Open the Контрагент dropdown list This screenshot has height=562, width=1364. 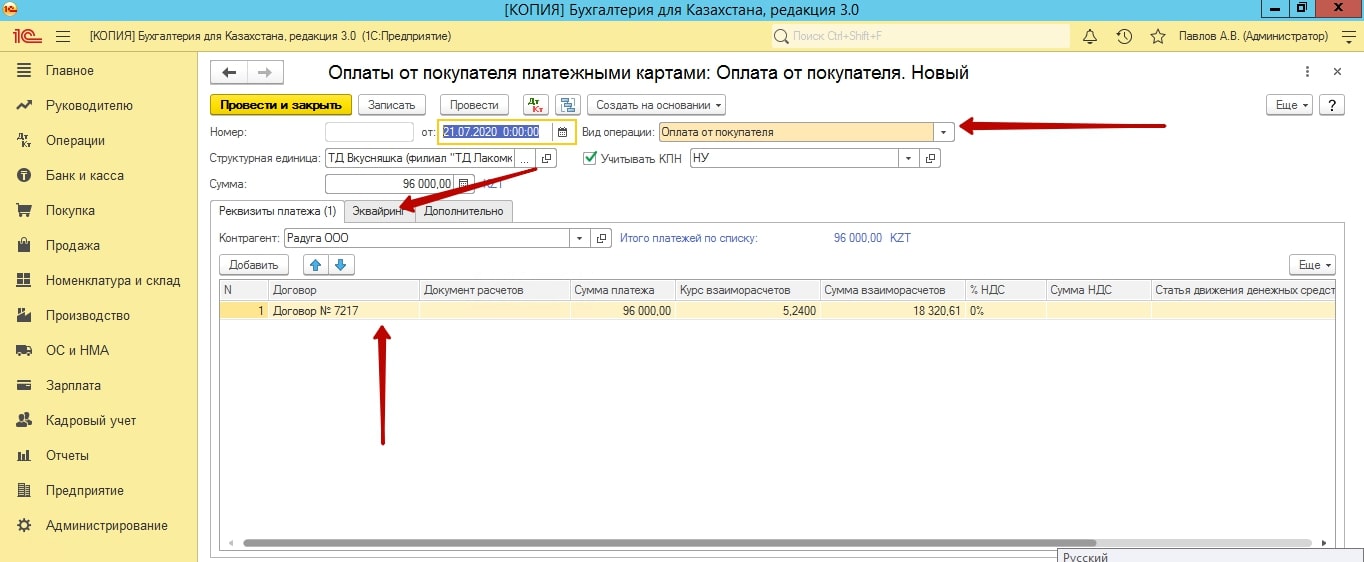pyautogui.click(x=580, y=238)
